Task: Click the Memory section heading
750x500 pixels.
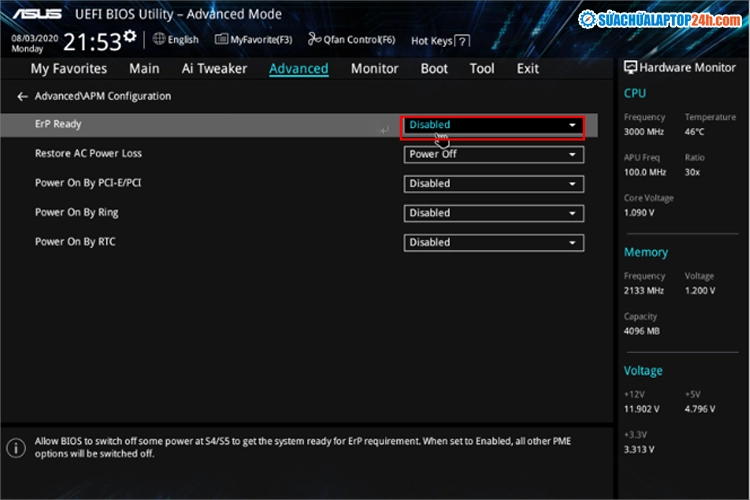Action: coord(646,252)
